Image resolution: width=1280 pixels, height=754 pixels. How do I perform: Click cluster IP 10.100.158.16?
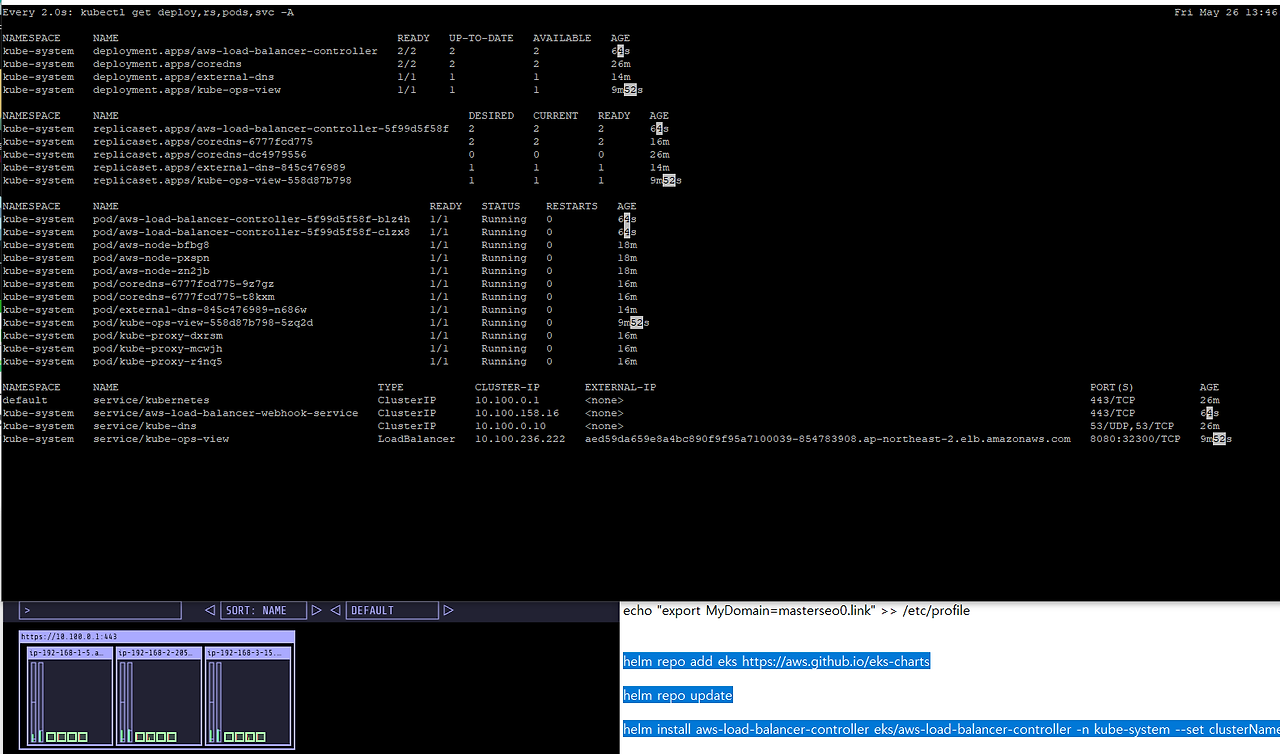(x=517, y=413)
